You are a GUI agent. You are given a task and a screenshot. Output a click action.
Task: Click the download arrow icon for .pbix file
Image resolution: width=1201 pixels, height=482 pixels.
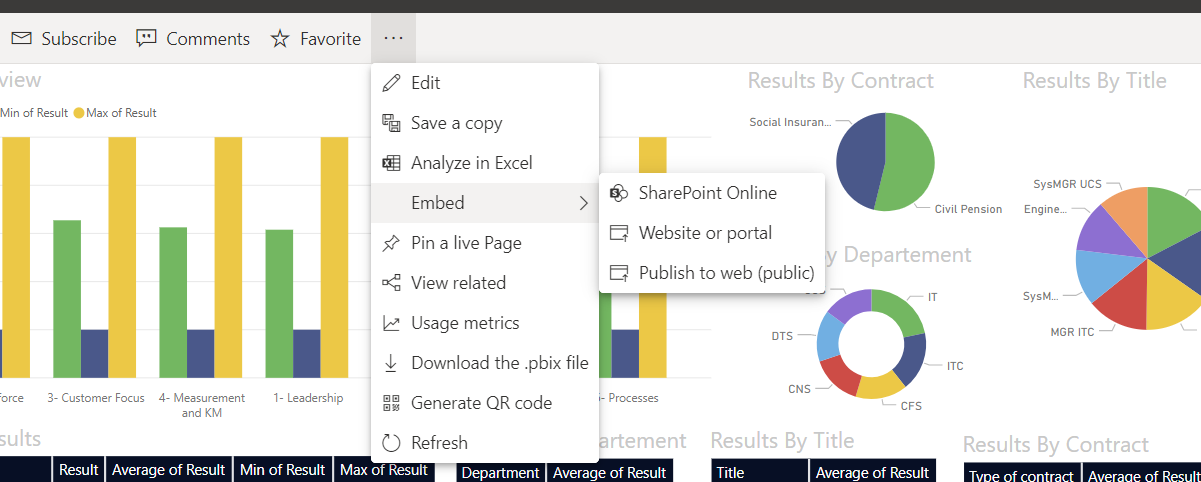(391, 363)
